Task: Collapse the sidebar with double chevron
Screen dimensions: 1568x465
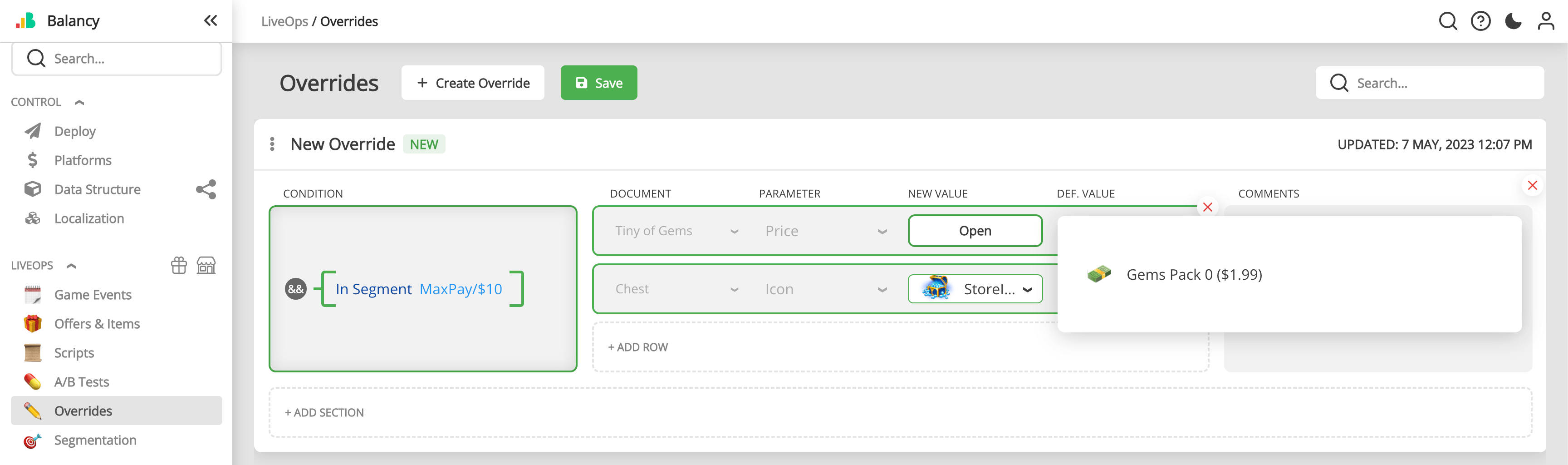Action: point(210,21)
